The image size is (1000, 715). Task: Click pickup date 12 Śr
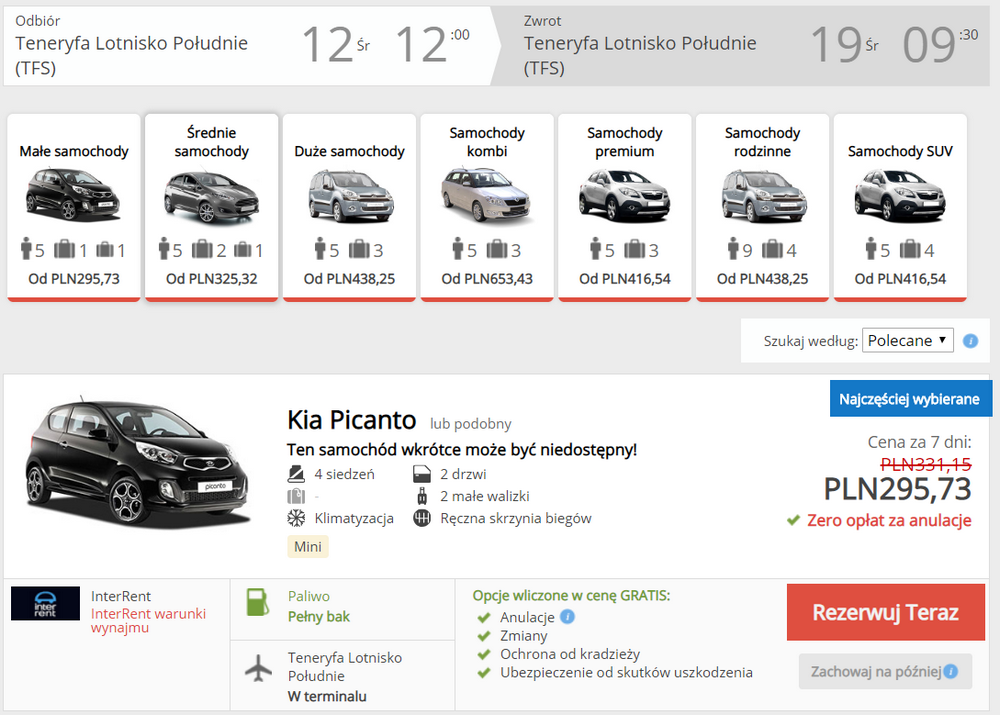point(336,45)
